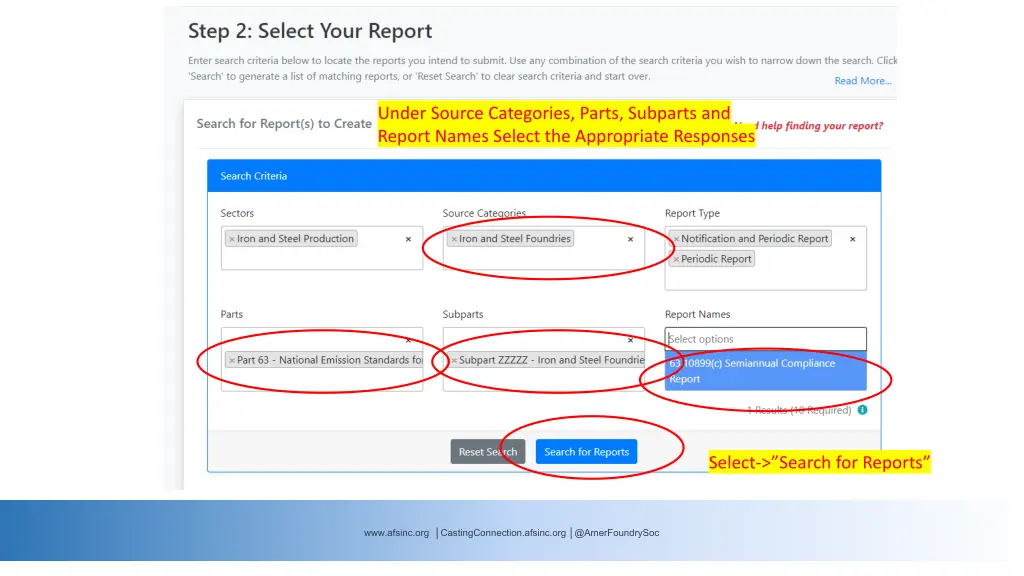Click Need help finding your report link
The width and height of the screenshot is (1024, 576).
tap(808, 125)
